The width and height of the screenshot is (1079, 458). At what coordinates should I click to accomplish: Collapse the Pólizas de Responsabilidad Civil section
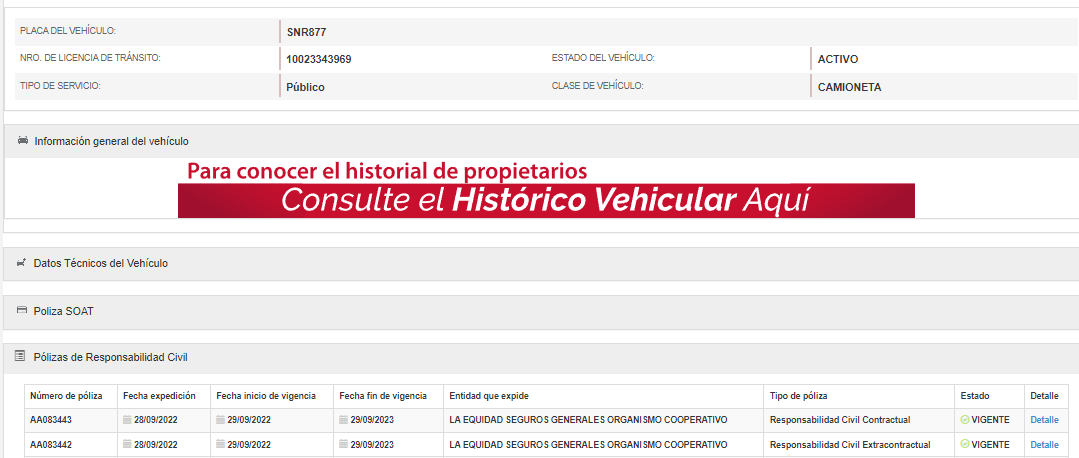click(110, 357)
